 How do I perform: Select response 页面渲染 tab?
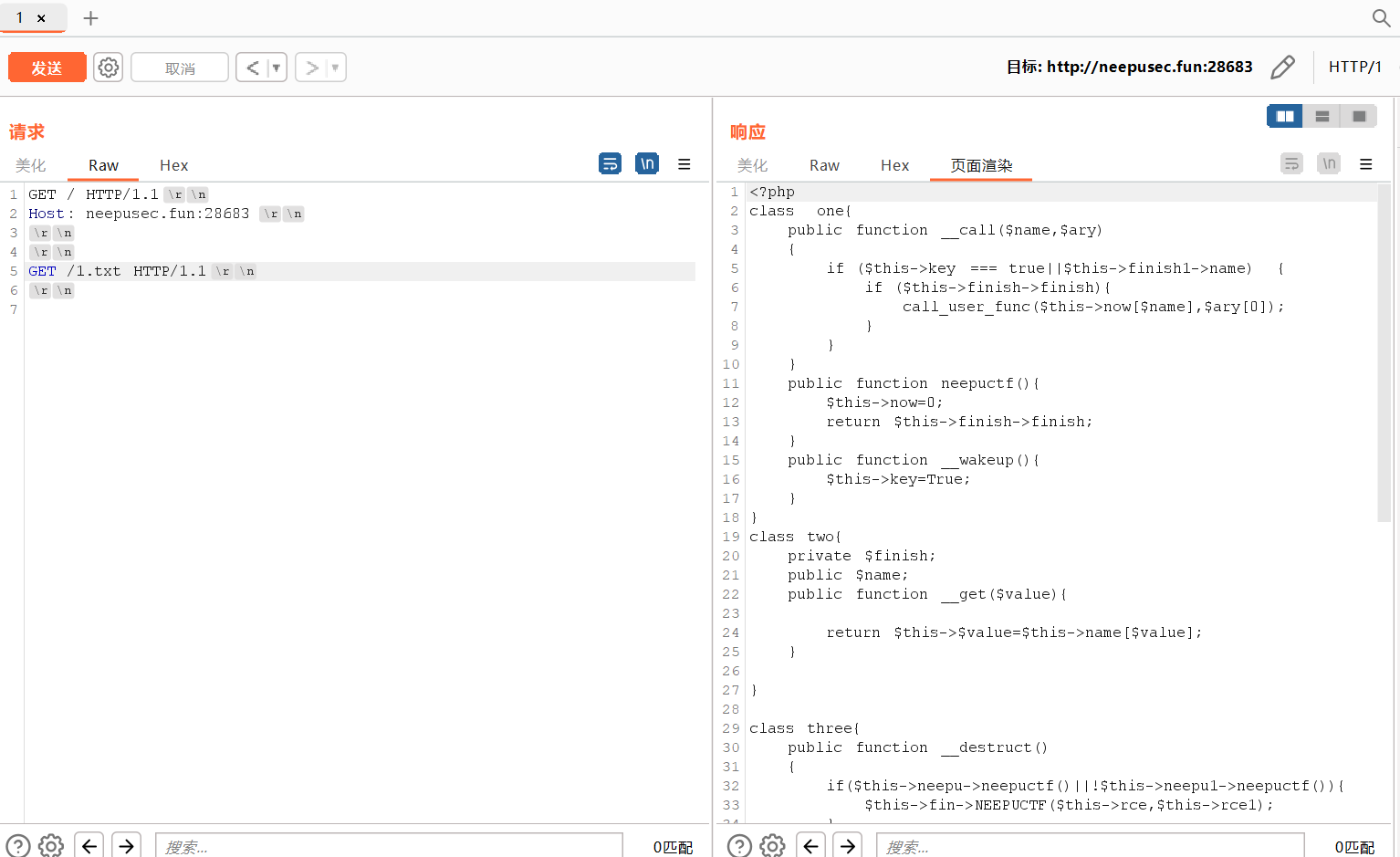coord(981,165)
